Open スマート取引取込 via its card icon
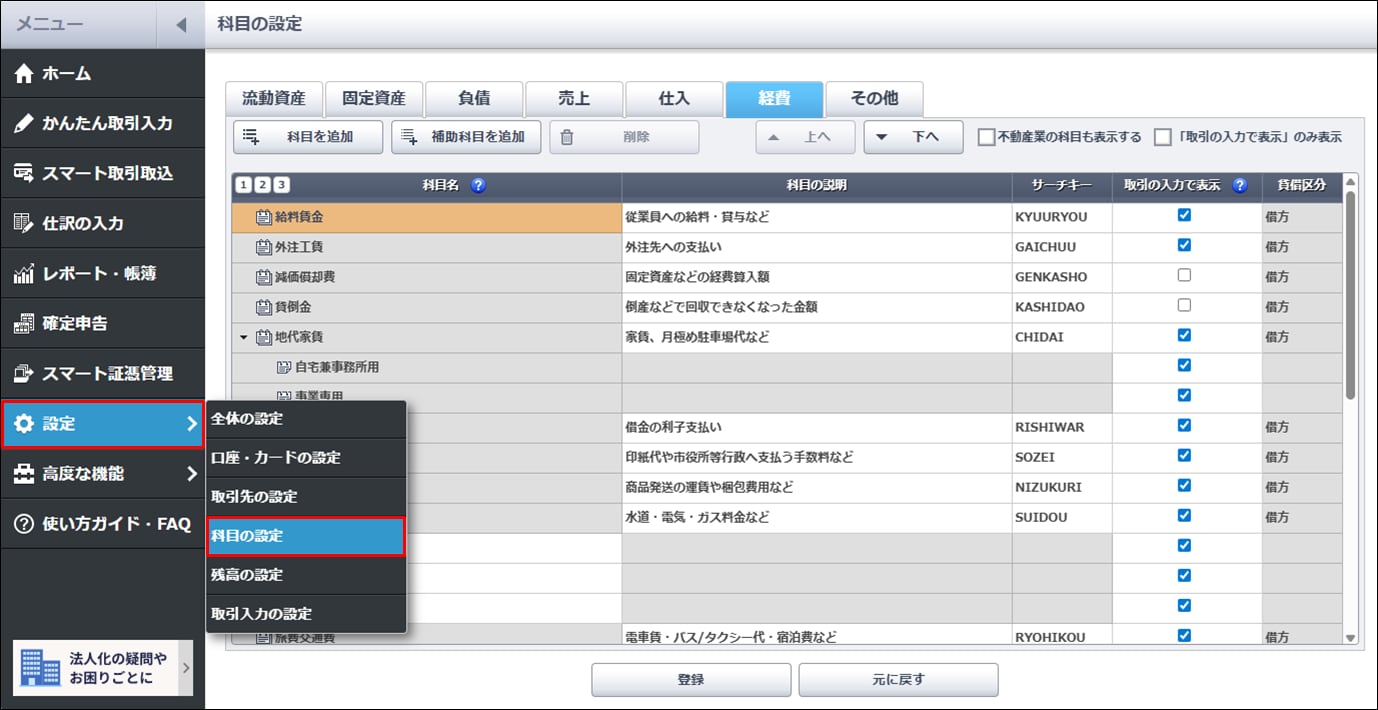Screen dimensions: 1378x710 coord(24,174)
